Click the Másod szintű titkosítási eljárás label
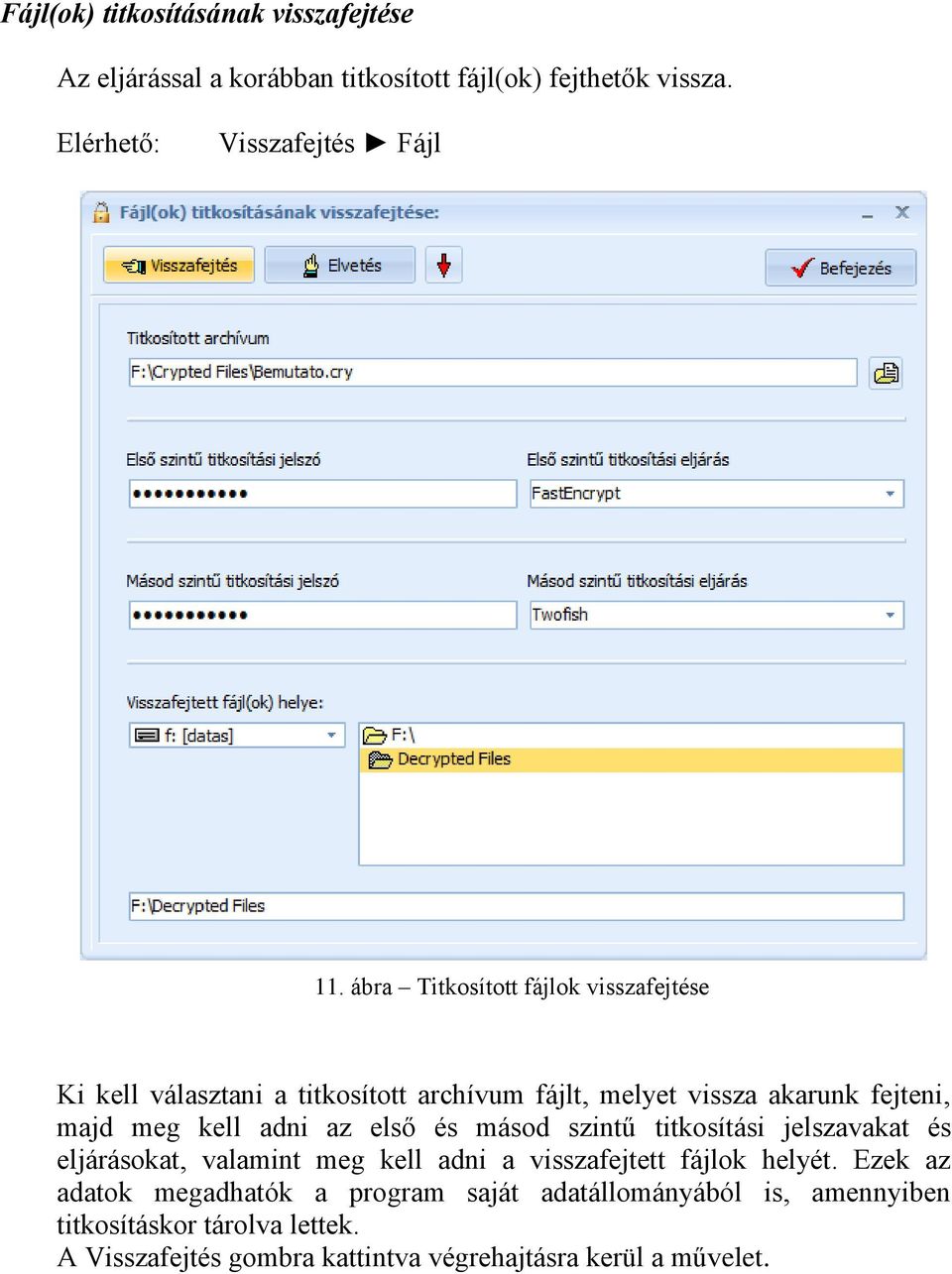Image resolution: width=952 pixels, height=1274 pixels. [637, 581]
